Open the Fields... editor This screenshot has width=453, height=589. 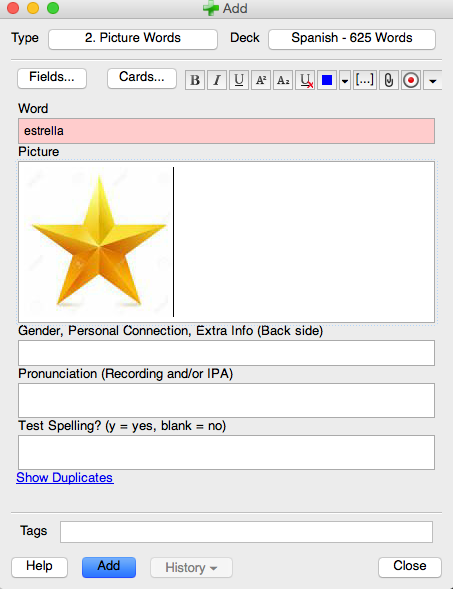(x=52, y=78)
